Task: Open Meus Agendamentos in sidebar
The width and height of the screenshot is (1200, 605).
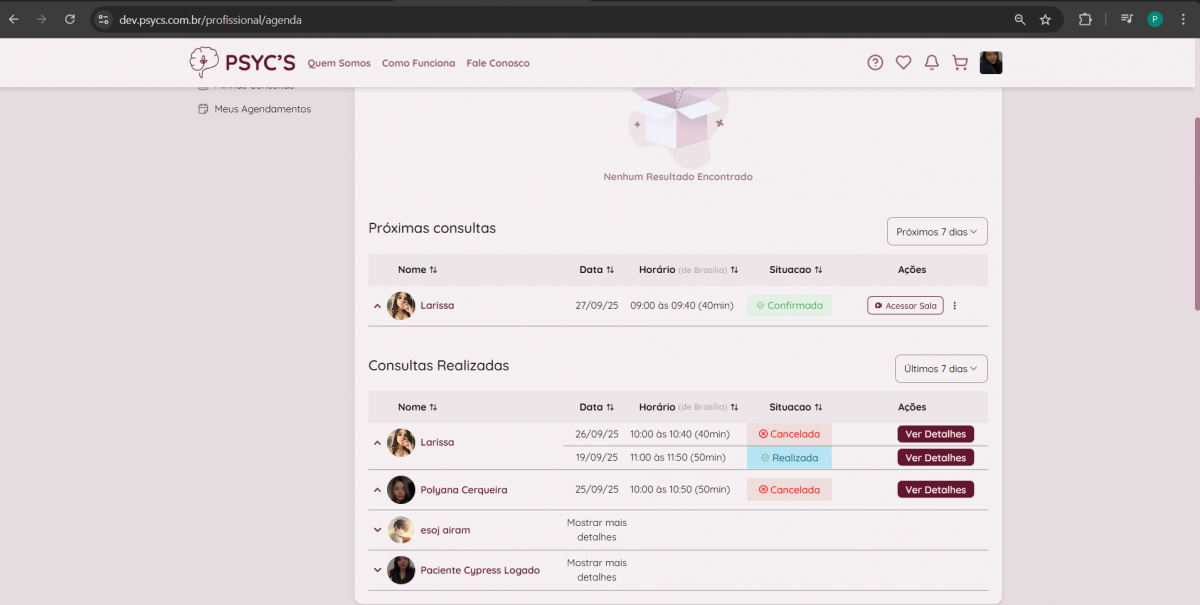Action: (261, 109)
